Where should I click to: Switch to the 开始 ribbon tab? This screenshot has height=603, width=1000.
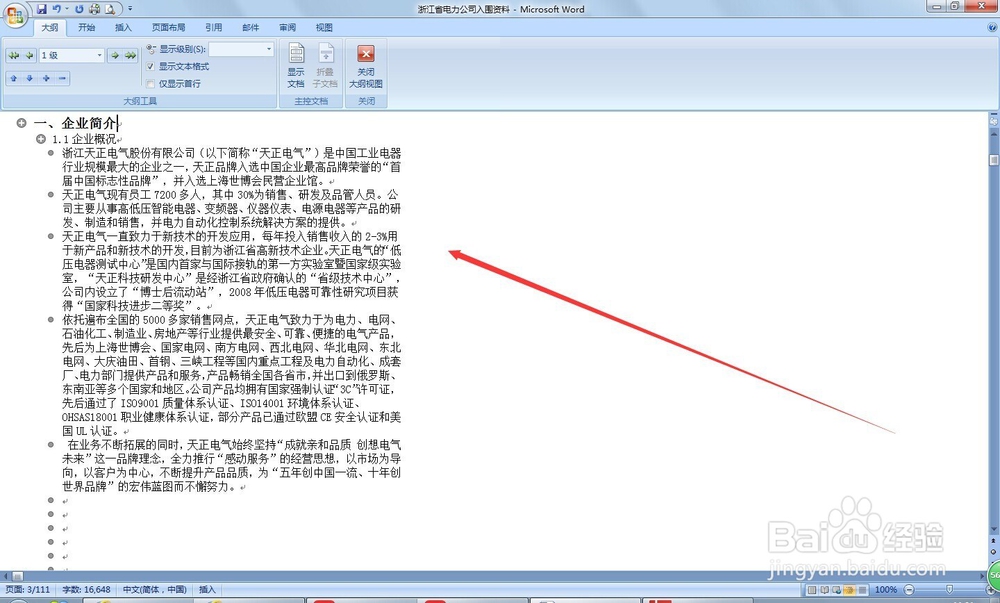coord(87,27)
